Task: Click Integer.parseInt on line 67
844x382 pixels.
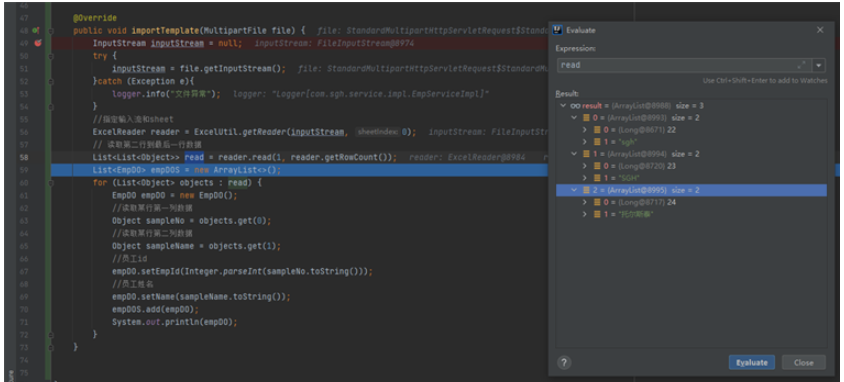Action: pyautogui.click(x=224, y=272)
